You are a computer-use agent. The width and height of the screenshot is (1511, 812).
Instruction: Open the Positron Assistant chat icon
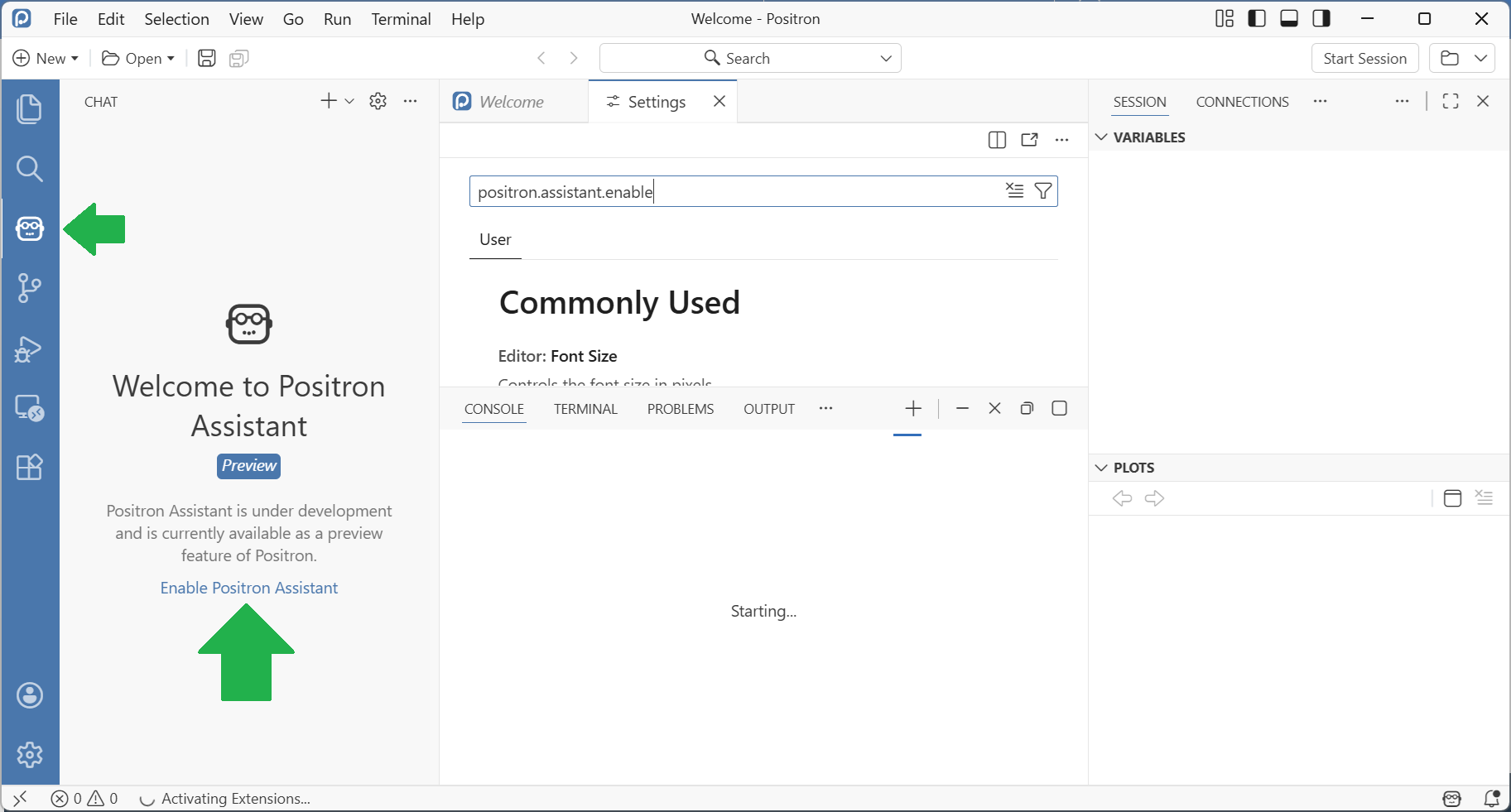coord(30,228)
